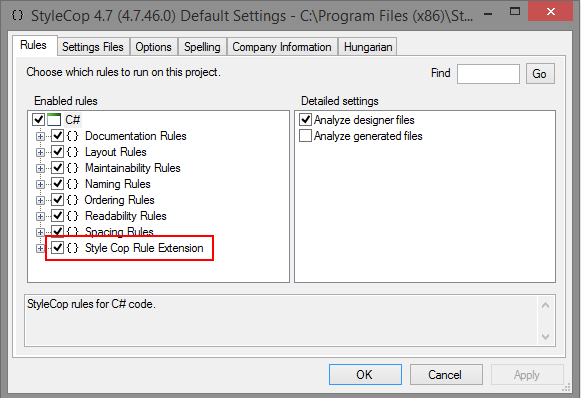Select the braces icon for Maintainability Rules
Viewport: 581px width, 398px height.
(73, 168)
